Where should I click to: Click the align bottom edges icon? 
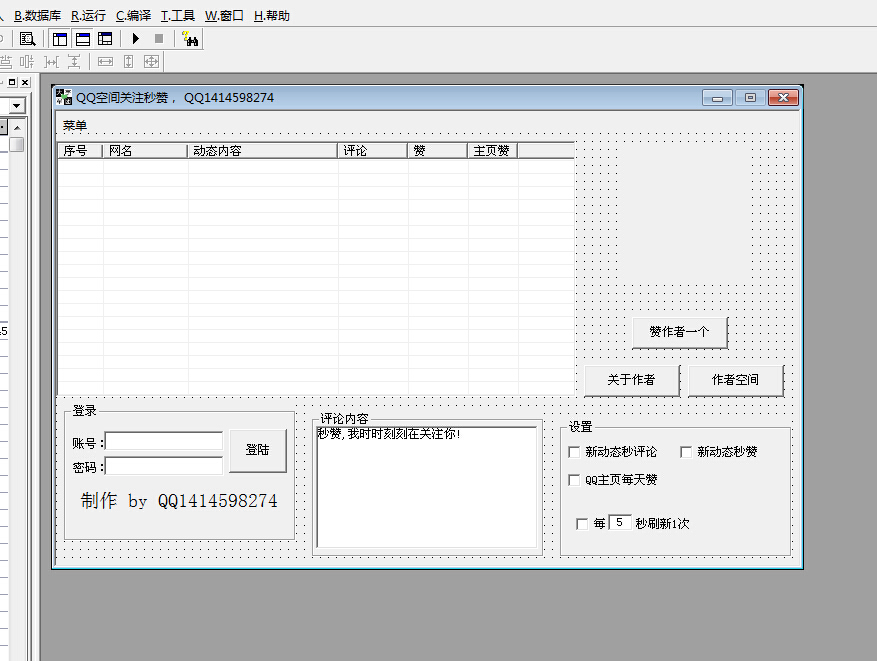tap(6, 62)
